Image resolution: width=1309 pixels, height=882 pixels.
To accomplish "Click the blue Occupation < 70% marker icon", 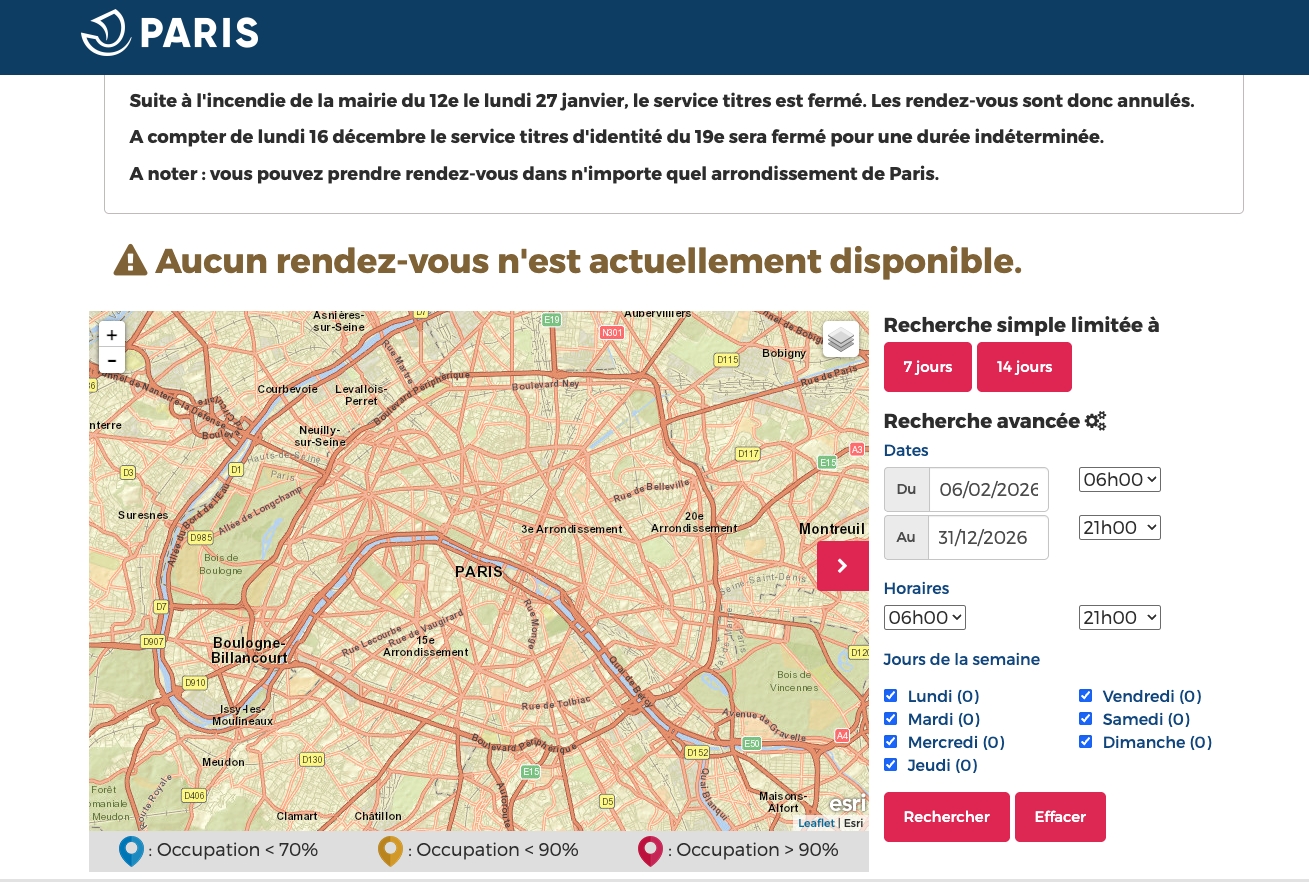I will point(131,850).
